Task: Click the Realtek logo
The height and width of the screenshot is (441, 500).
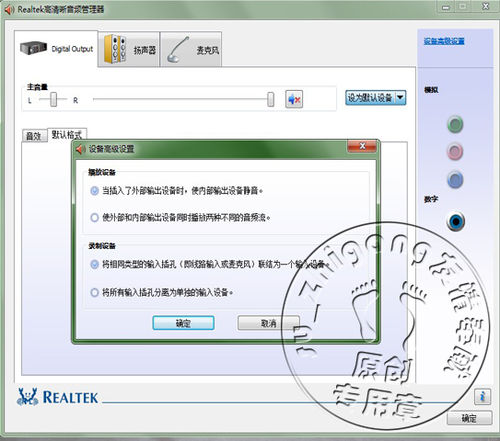Action: [57, 397]
